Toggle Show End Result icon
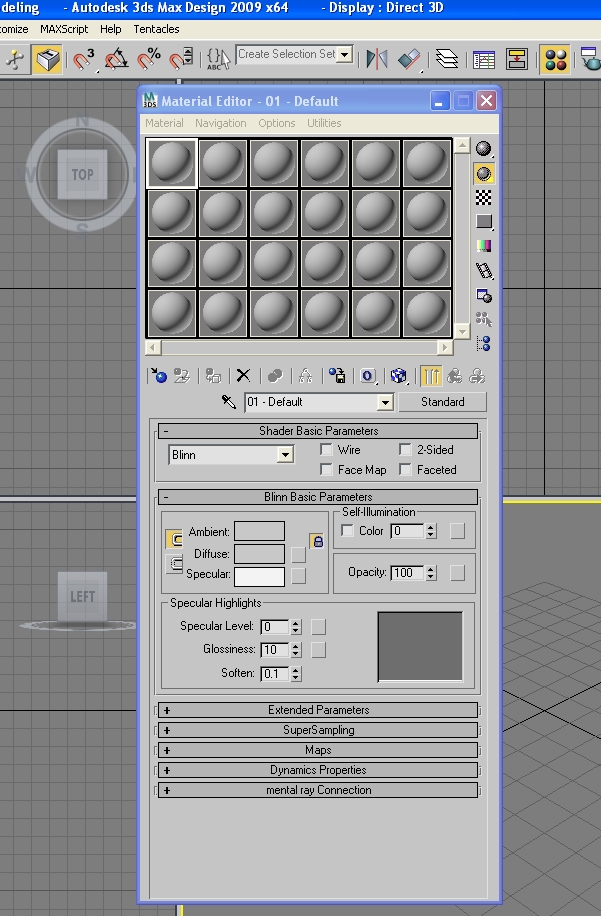Image resolution: width=601 pixels, height=916 pixels. [431, 376]
